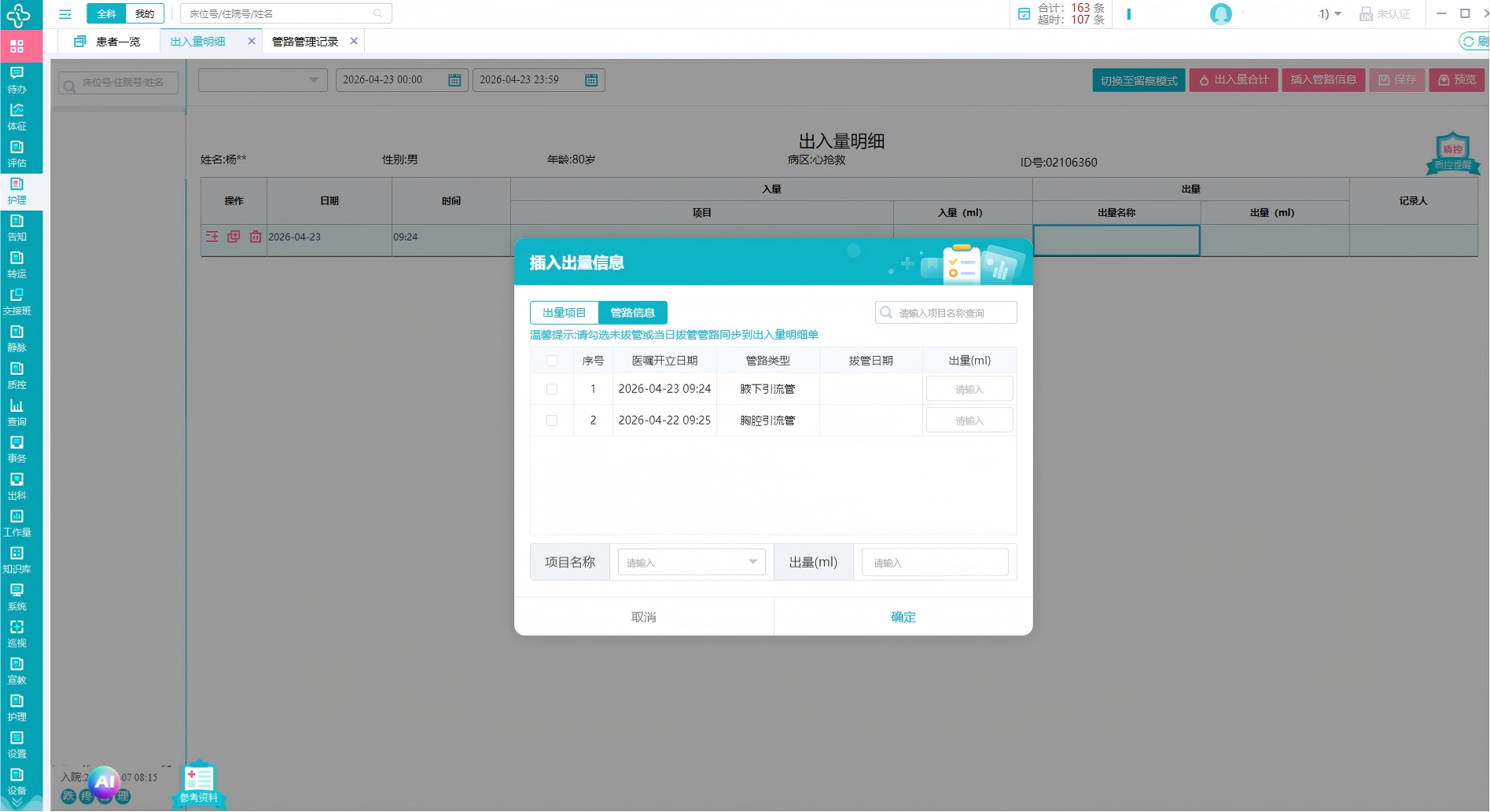Expand the user account dropdown arrow at top
Viewport: 1490px width, 812px height.
pos(1337,14)
